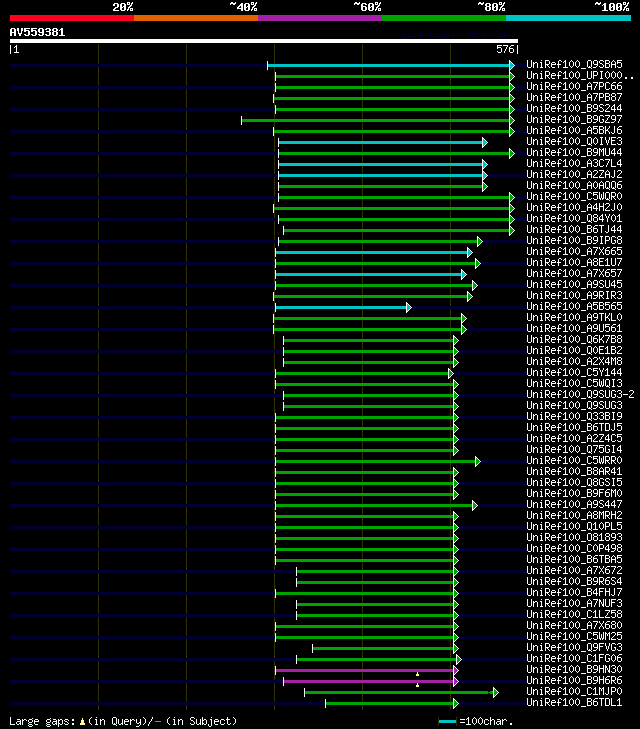
Task: Select the UniRef100_C1LZ58 label
Action: pyautogui.click(x=574, y=615)
